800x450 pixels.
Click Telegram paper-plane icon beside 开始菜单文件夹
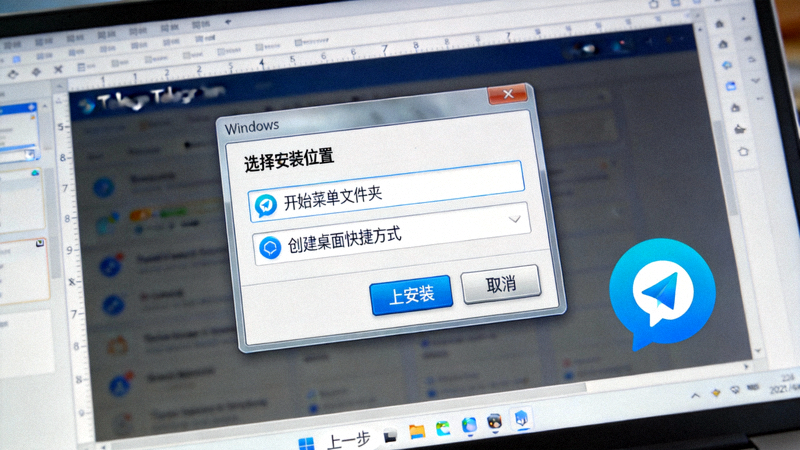266,206
